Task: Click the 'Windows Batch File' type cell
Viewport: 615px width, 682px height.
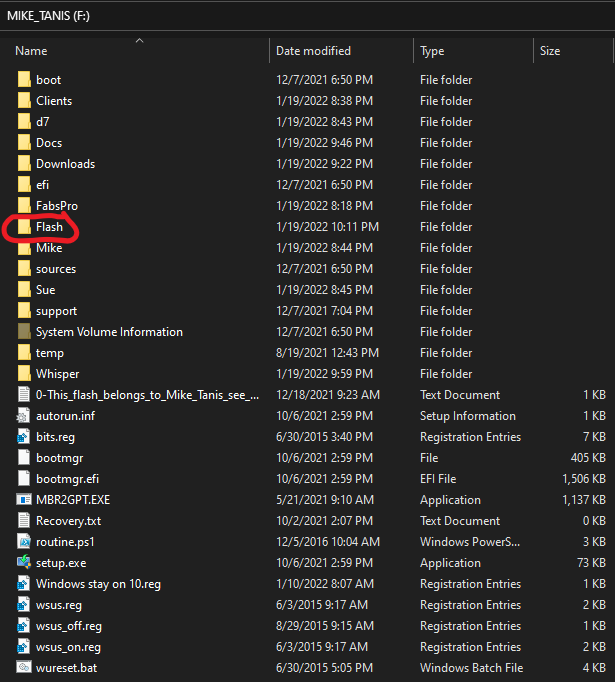Action: [471, 668]
